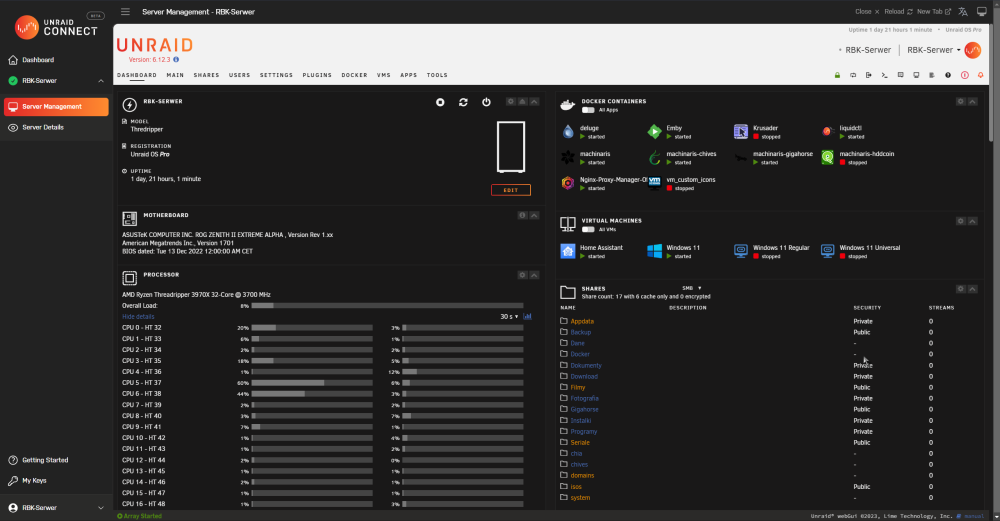Viewport: 1000px width, 521px height.
Task: Click the Unraid Connect orange avatar icon
Action: click(973, 50)
